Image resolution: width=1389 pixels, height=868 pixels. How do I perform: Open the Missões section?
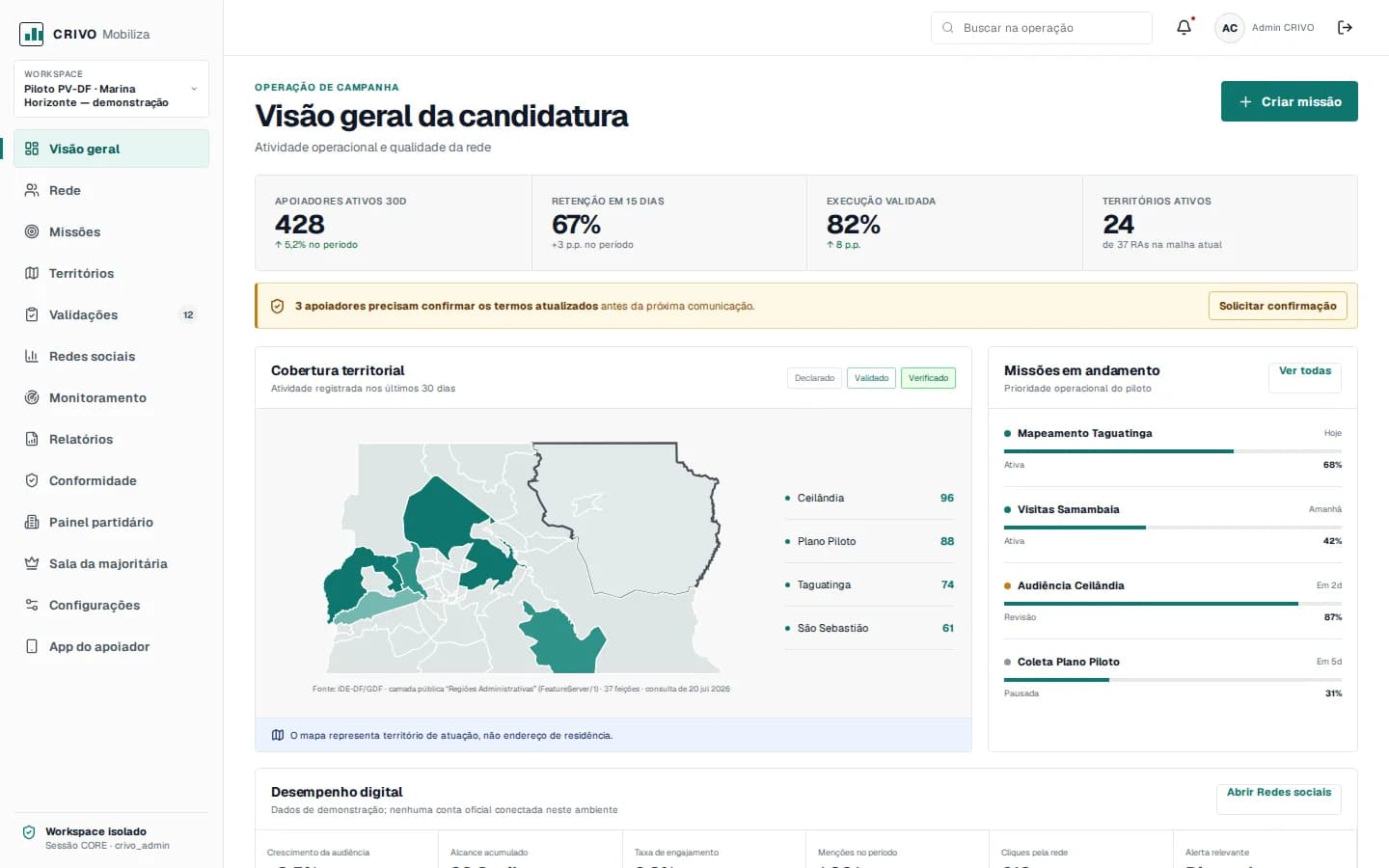tap(111, 231)
